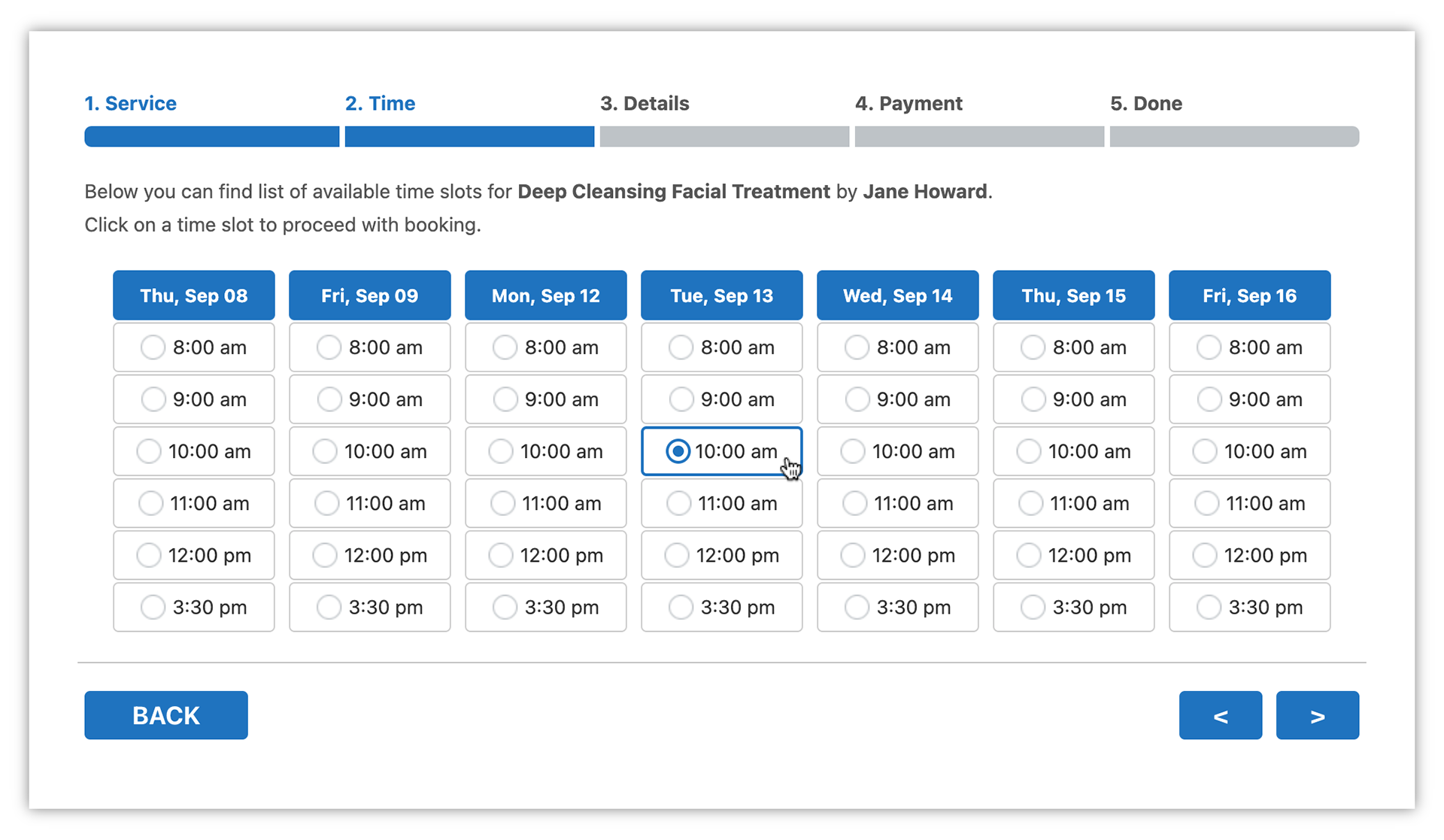This screenshot has height=840, width=1444.
Task: Select 3:30 pm on Thu, Sep 08
Action: (194, 607)
